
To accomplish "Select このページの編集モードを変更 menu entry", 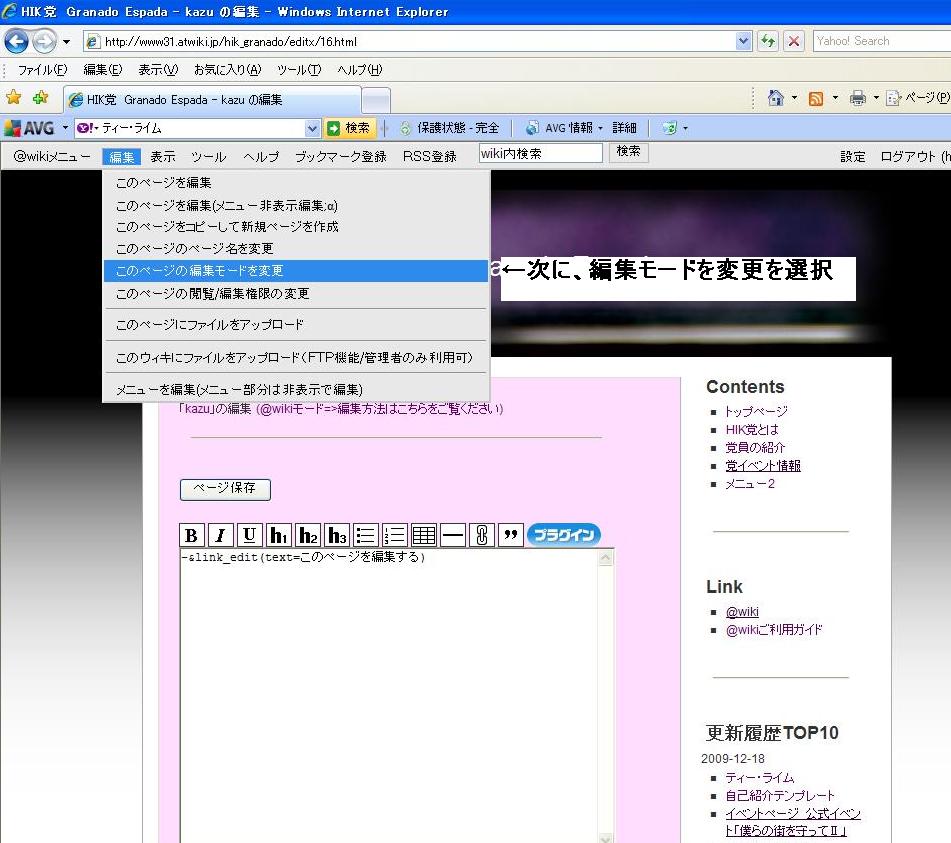I will pos(200,271).
